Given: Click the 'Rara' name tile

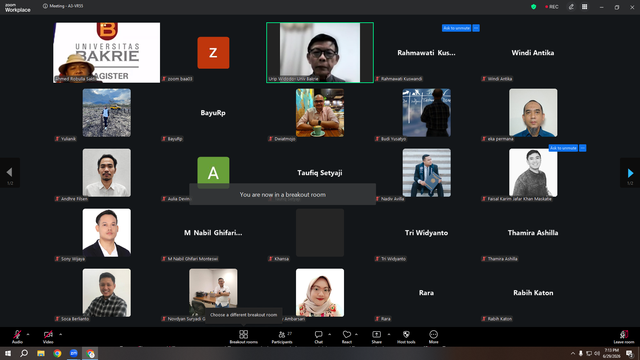Looking at the screenshot, I should coord(427,293).
